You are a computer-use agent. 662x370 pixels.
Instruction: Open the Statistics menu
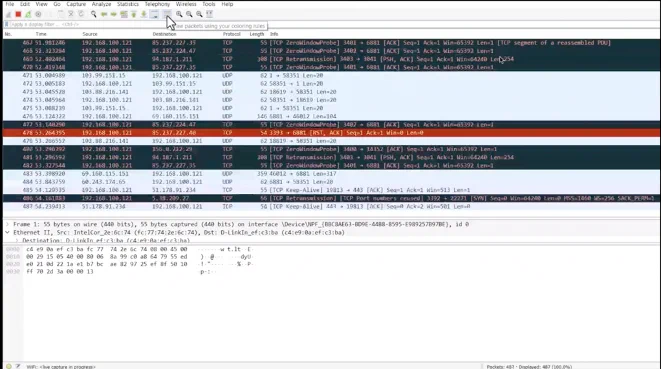pyautogui.click(x=128, y=4)
